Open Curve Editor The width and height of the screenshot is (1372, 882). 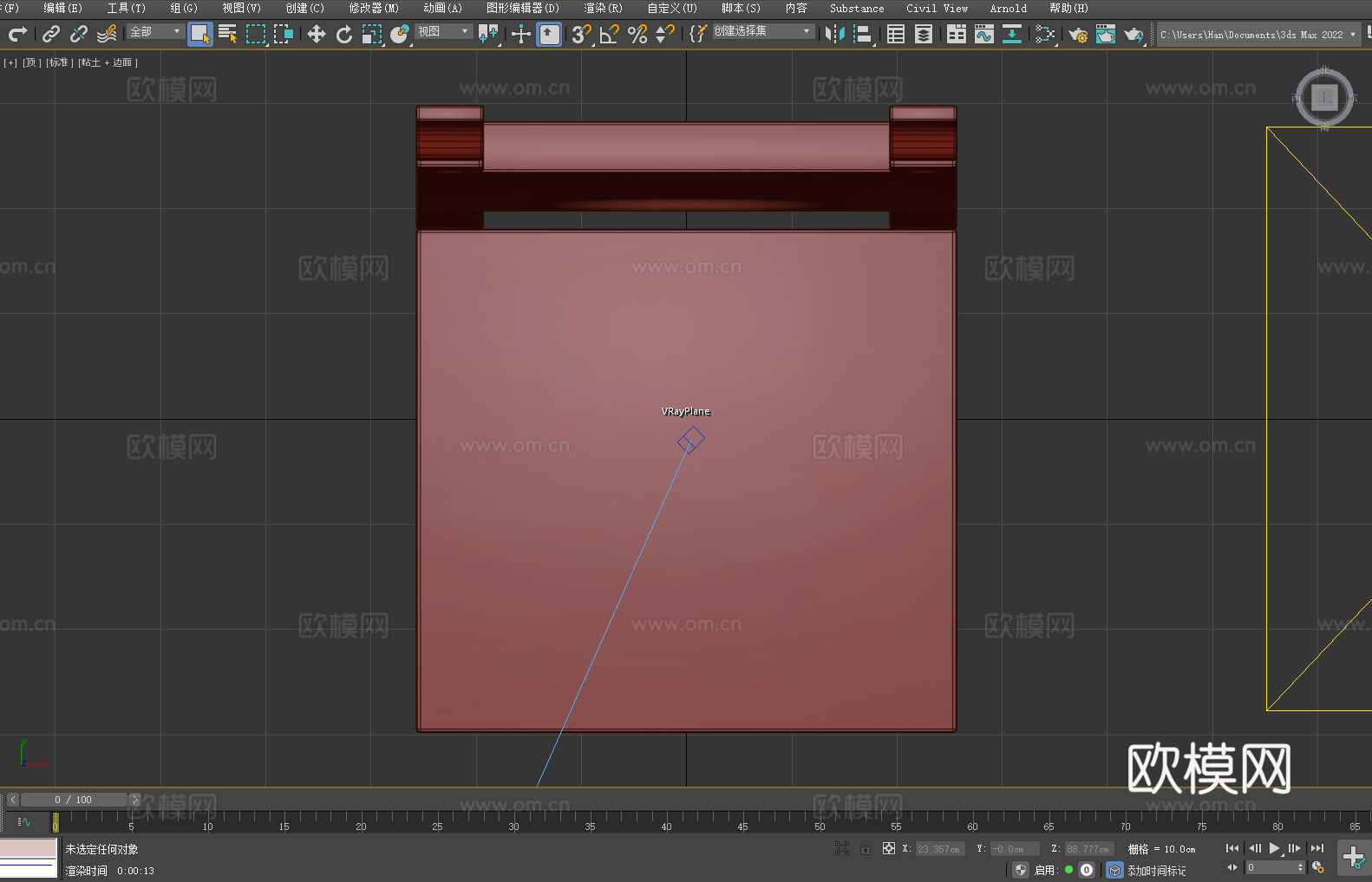[984, 34]
